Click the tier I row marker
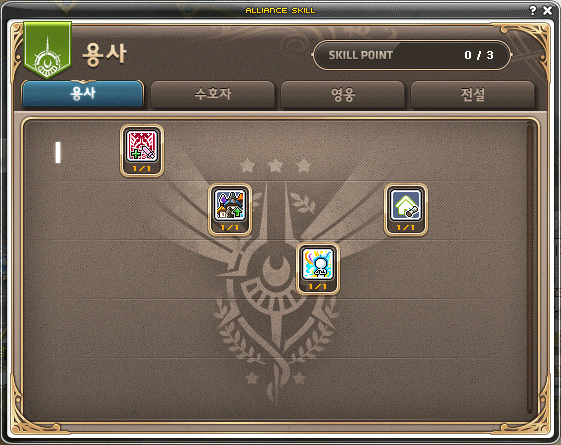Image resolution: width=561 pixels, height=445 pixels. click(58, 152)
